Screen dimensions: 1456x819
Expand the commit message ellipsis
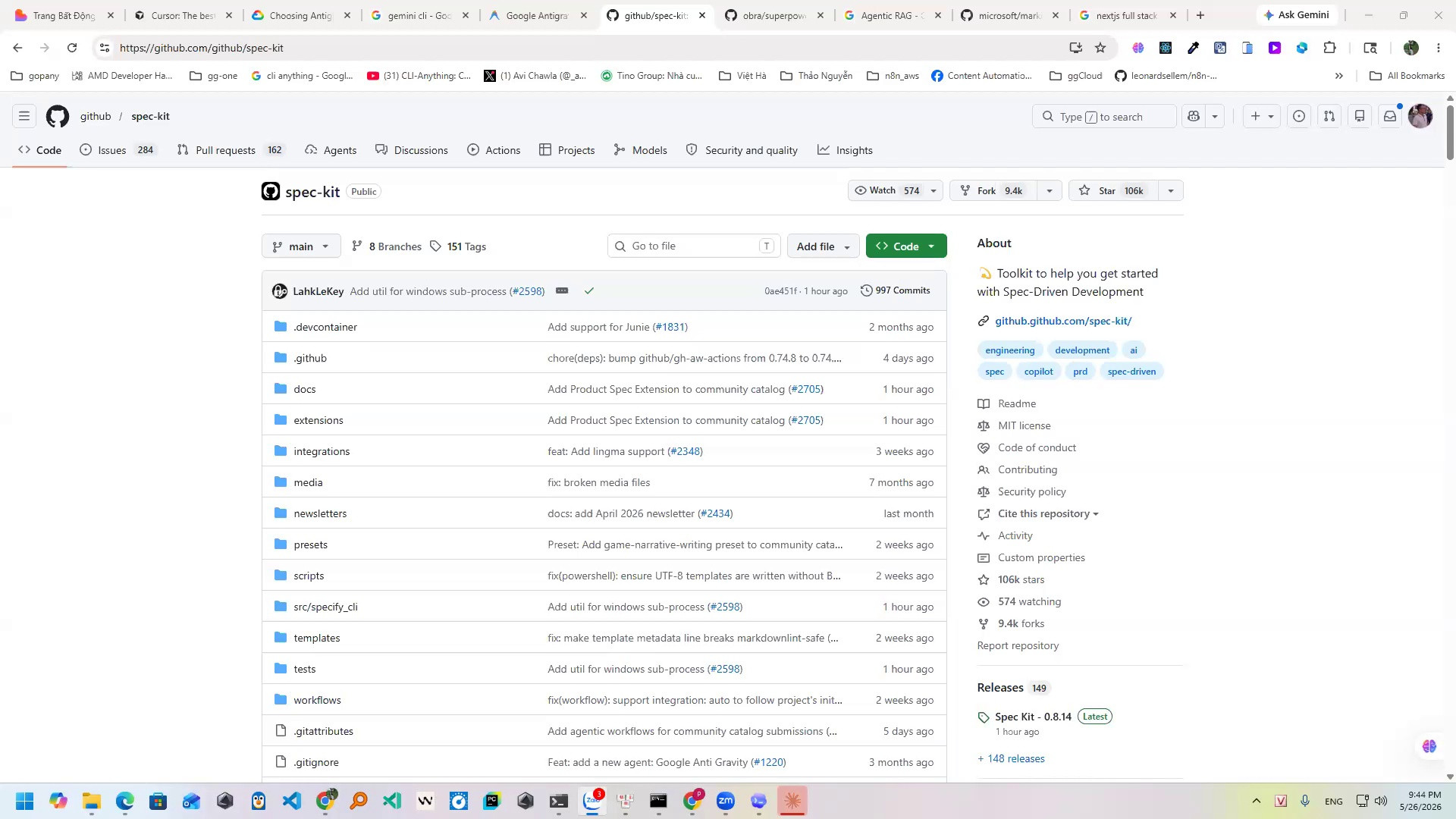pyautogui.click(x=562, y=291)
